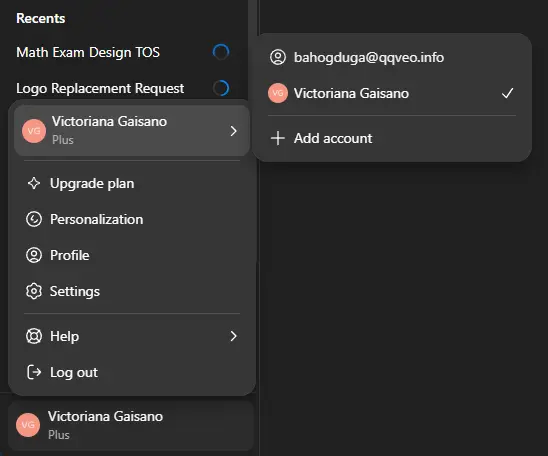Image resolution: width=548 pixels, height=456 pixels.
Task: Open the Victoriana Gaisano Plus menu header
Action: pyautogui.click(x=132, y=131)
